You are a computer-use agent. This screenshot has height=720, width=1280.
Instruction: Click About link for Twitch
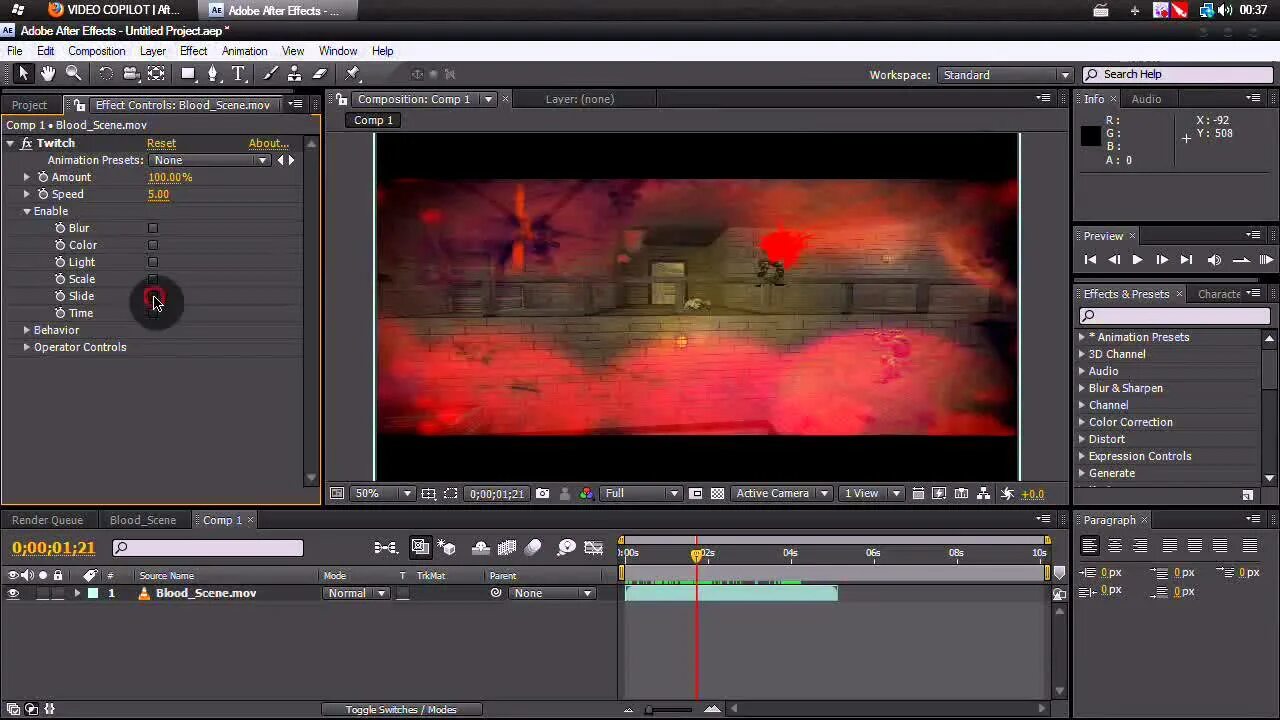tap(268, 143)
